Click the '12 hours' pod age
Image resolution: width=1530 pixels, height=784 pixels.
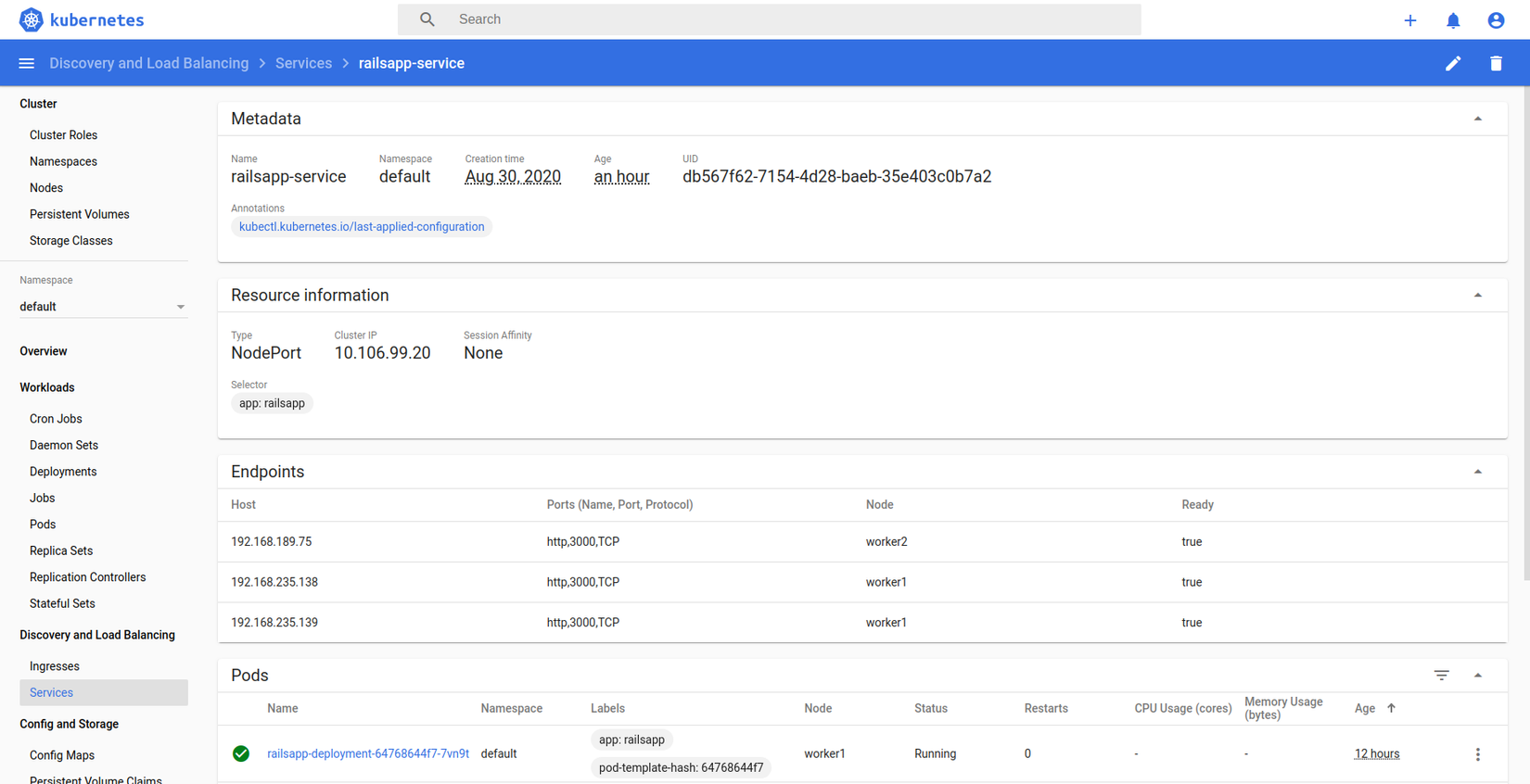tap(1377, 754)
